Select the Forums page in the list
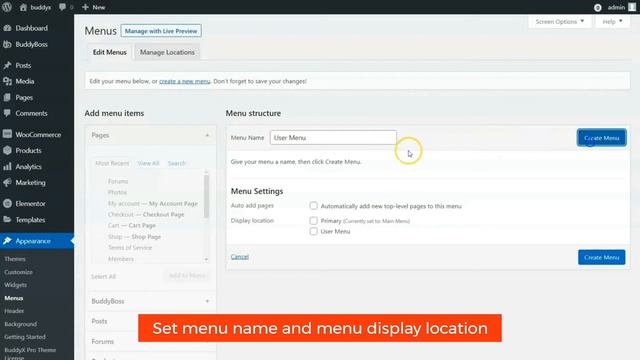This screenshot has height=360, width=640. 118,181
